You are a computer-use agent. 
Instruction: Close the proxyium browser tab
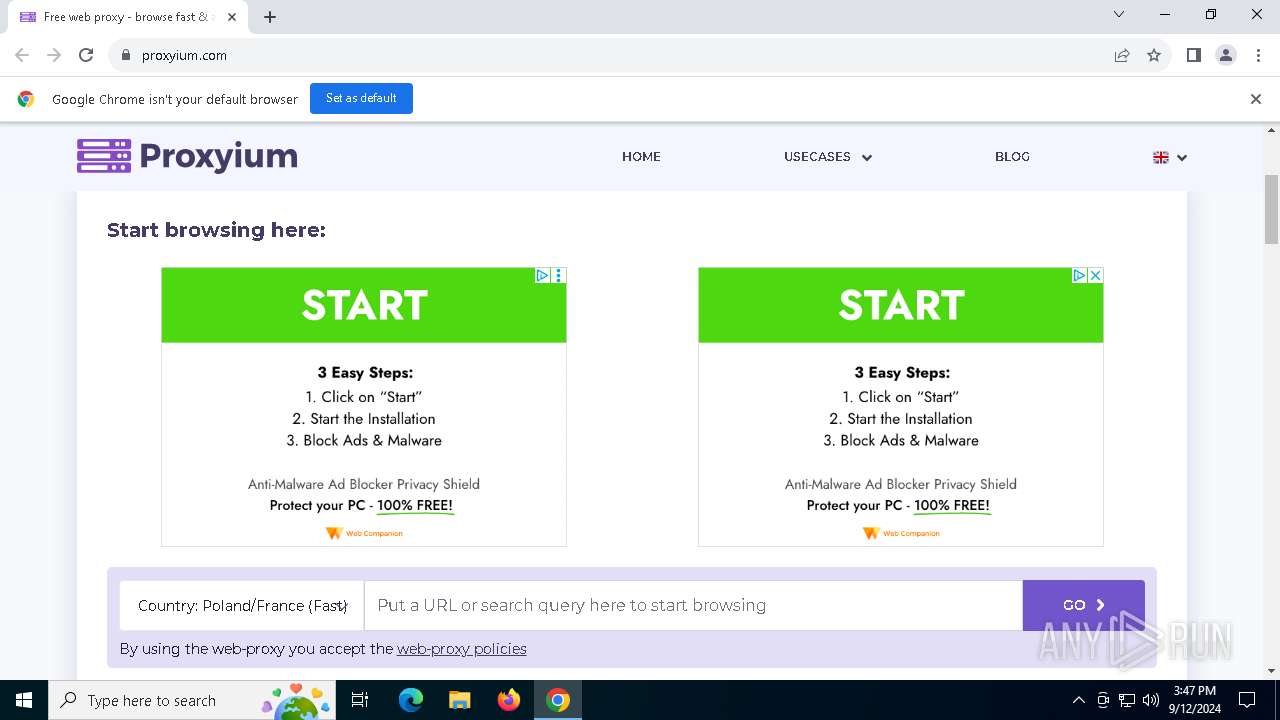(232, 17)
